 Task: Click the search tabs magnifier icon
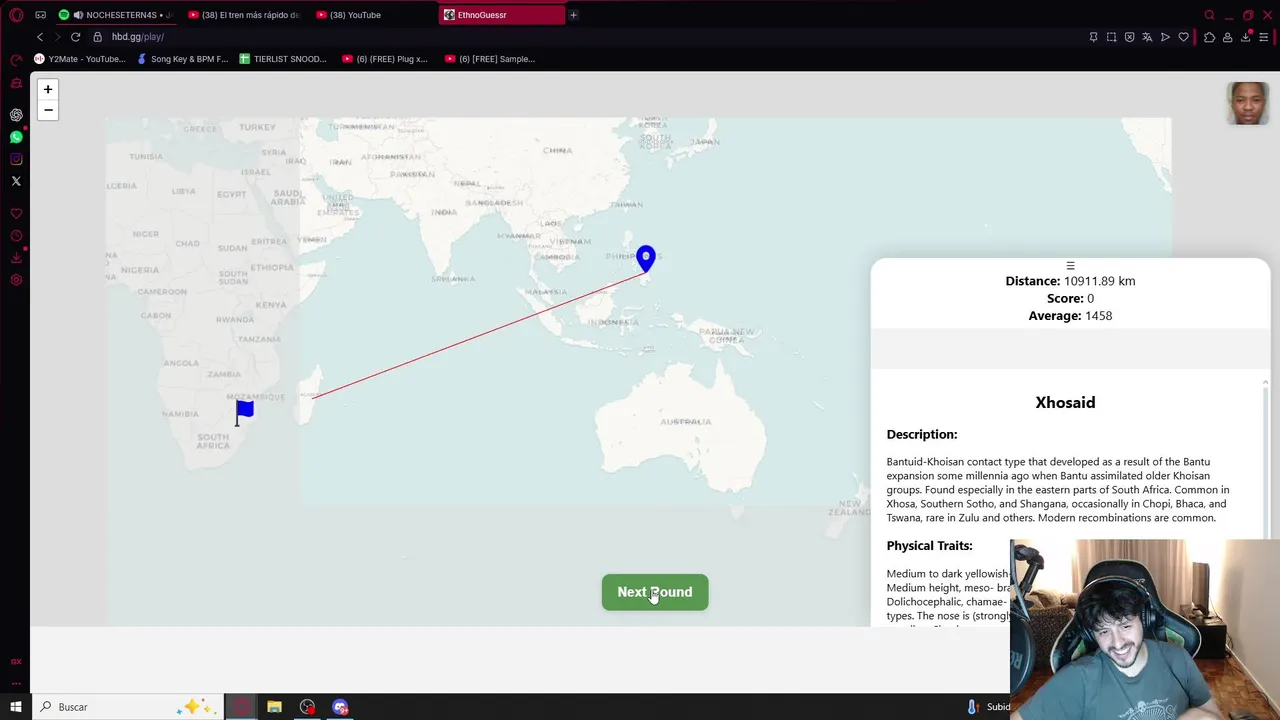coord(1209,15)
